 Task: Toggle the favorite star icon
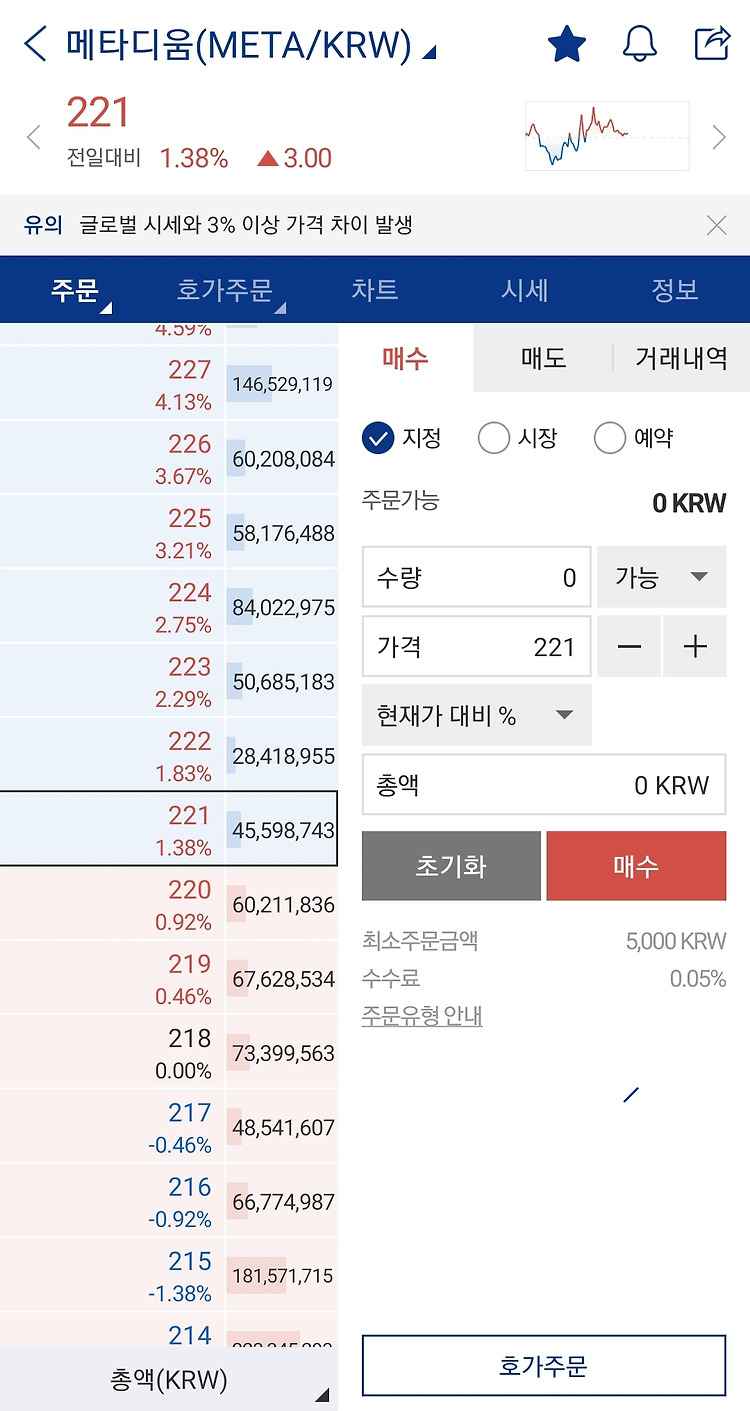coord(567,44)
